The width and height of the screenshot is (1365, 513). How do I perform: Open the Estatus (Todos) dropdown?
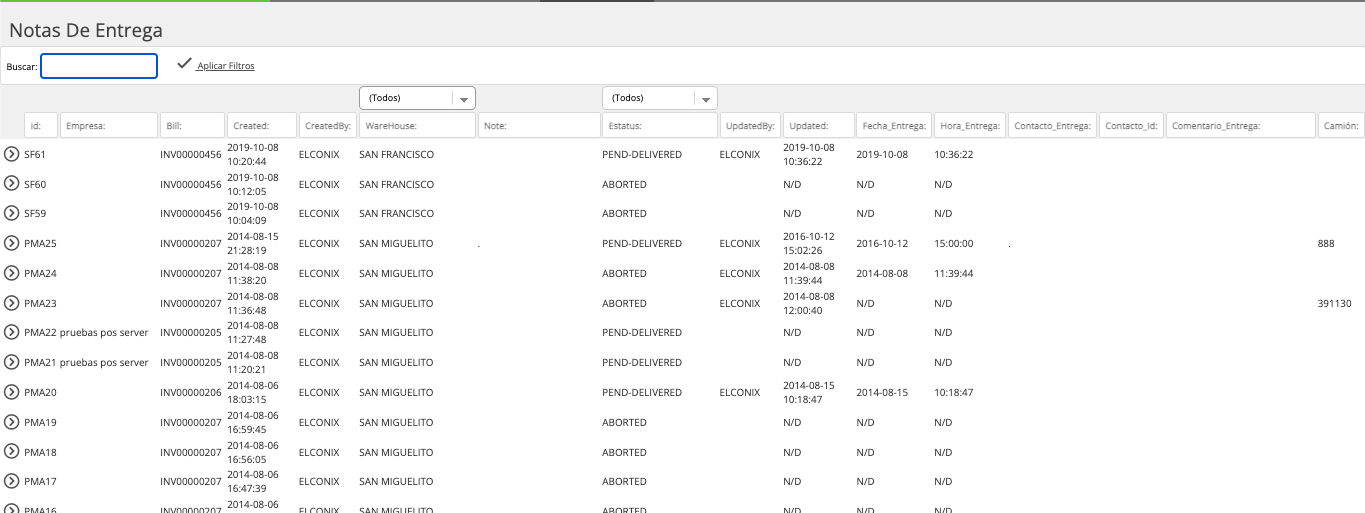coord(660,98)
